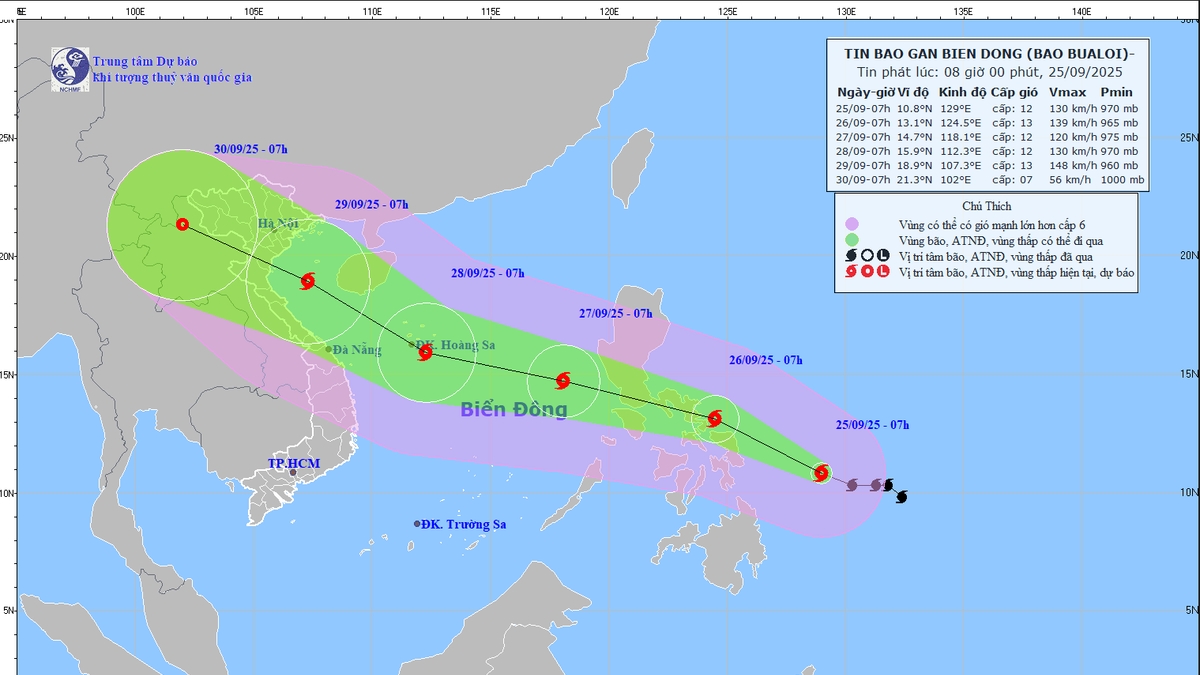Click the '28/09/25 - 07h' date label

(x=487, y=273)
